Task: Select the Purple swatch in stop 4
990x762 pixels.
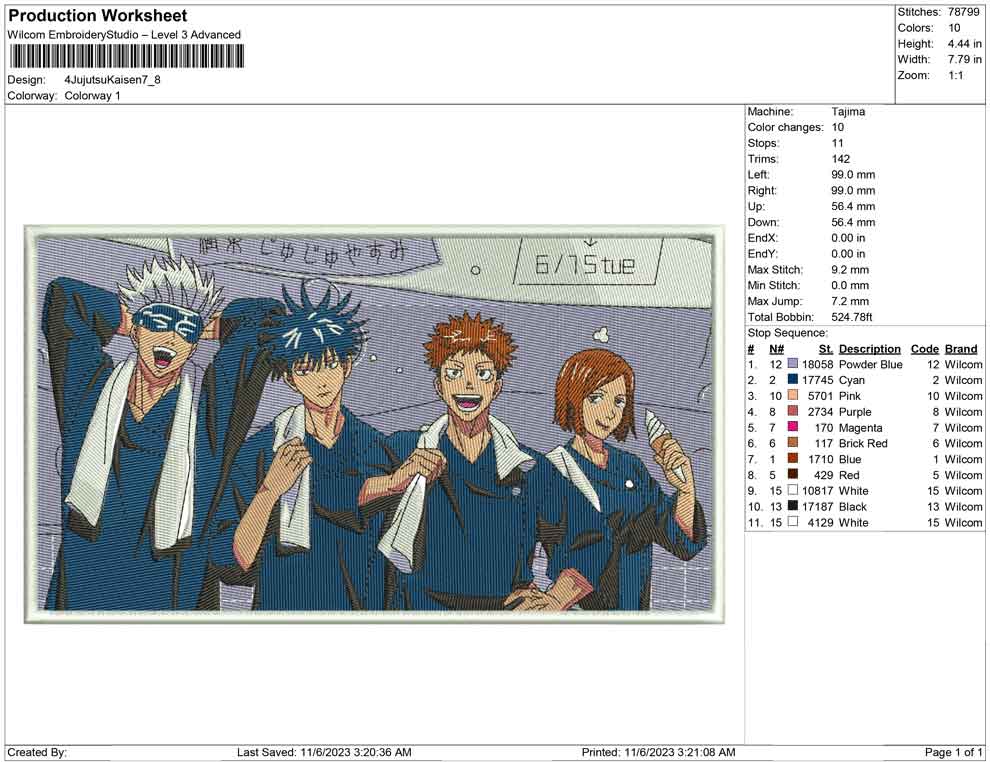Action: (792, 412)
